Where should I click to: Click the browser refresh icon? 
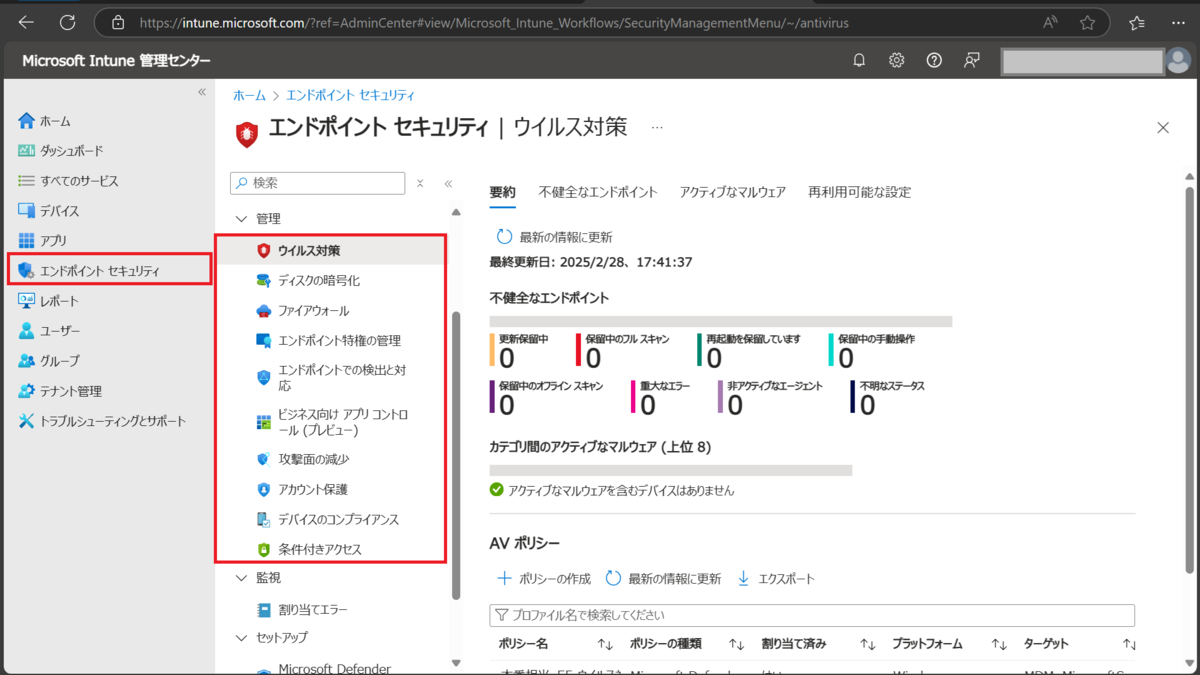point(67,22)
